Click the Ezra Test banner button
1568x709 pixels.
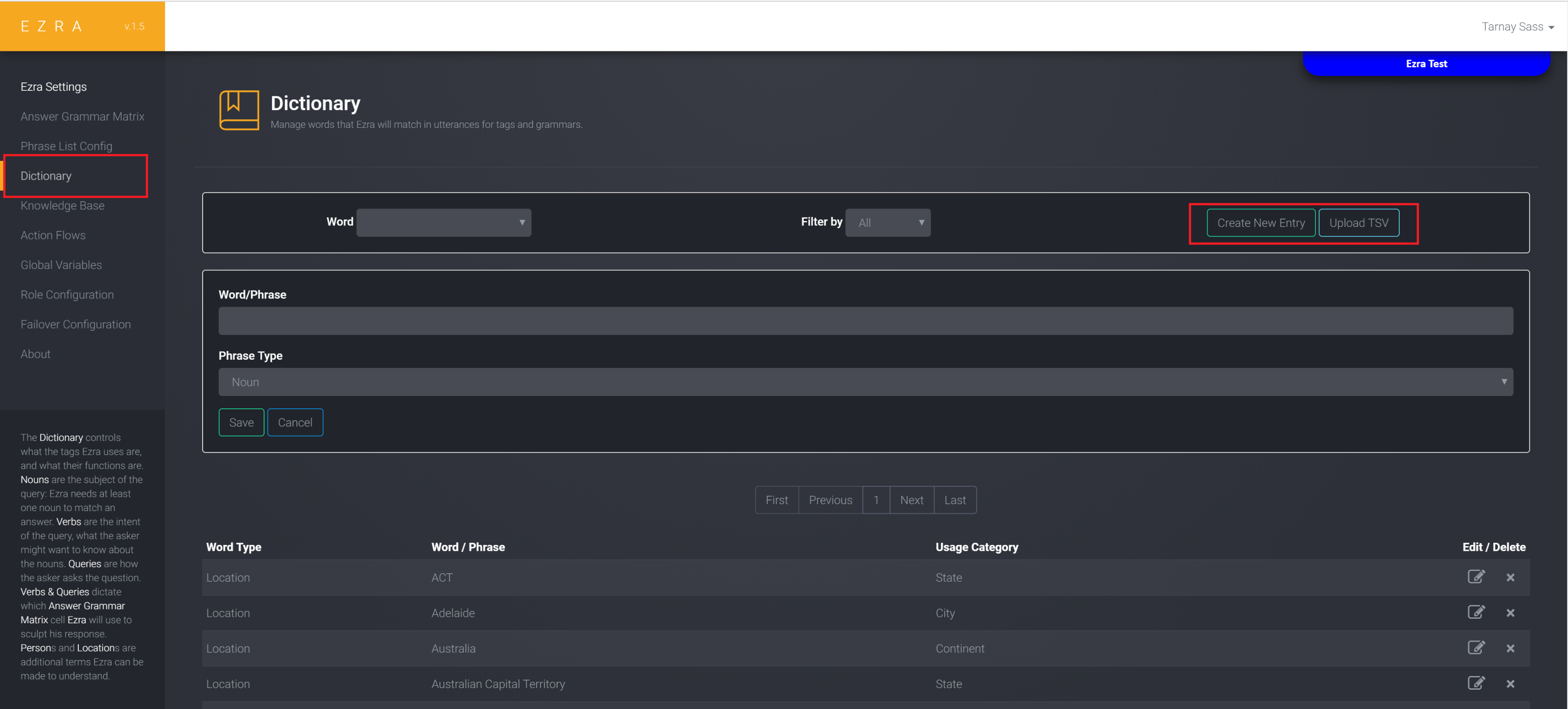[1426, 63]
